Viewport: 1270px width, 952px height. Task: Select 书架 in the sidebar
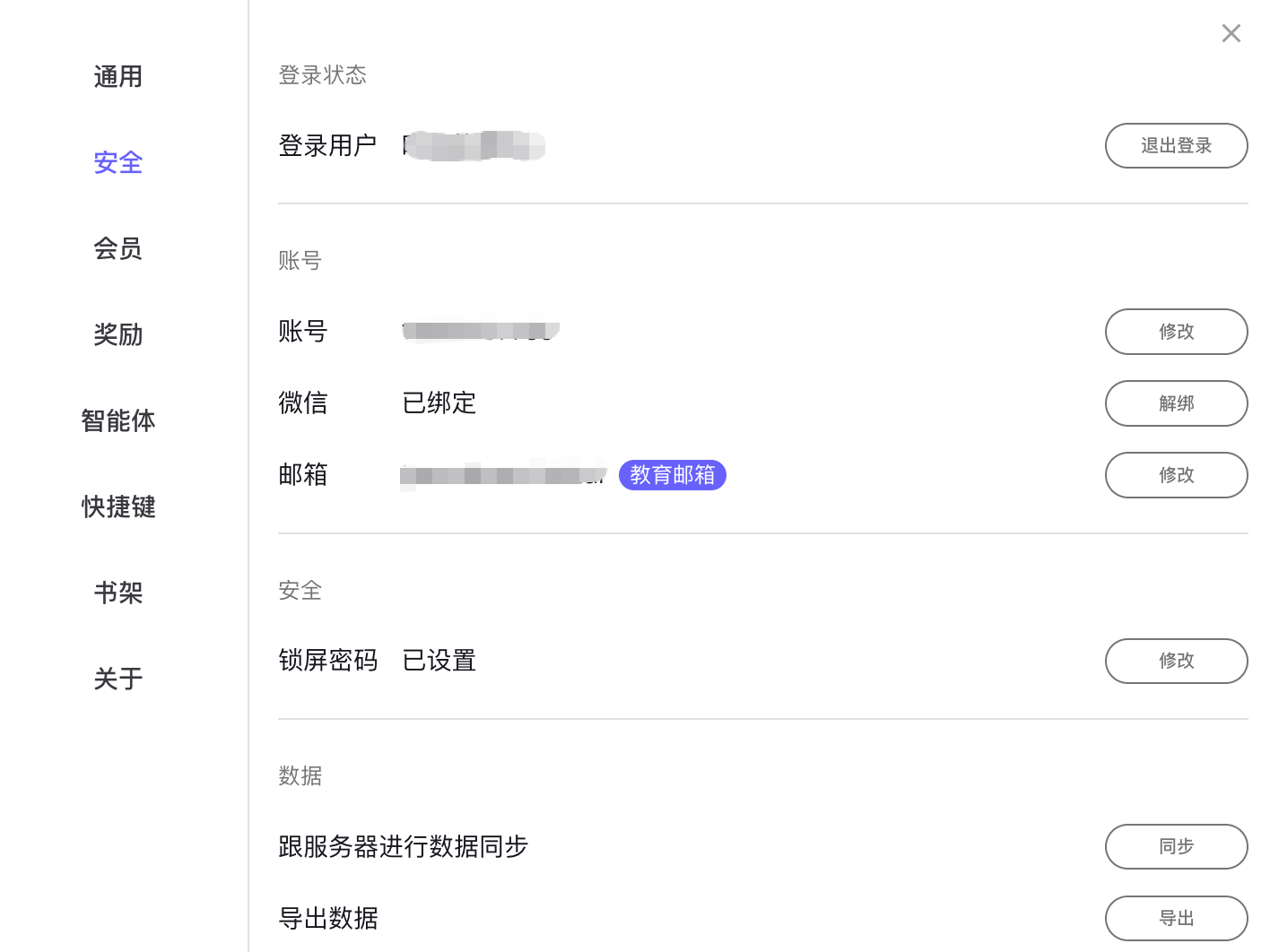click(x=118, y=593)
